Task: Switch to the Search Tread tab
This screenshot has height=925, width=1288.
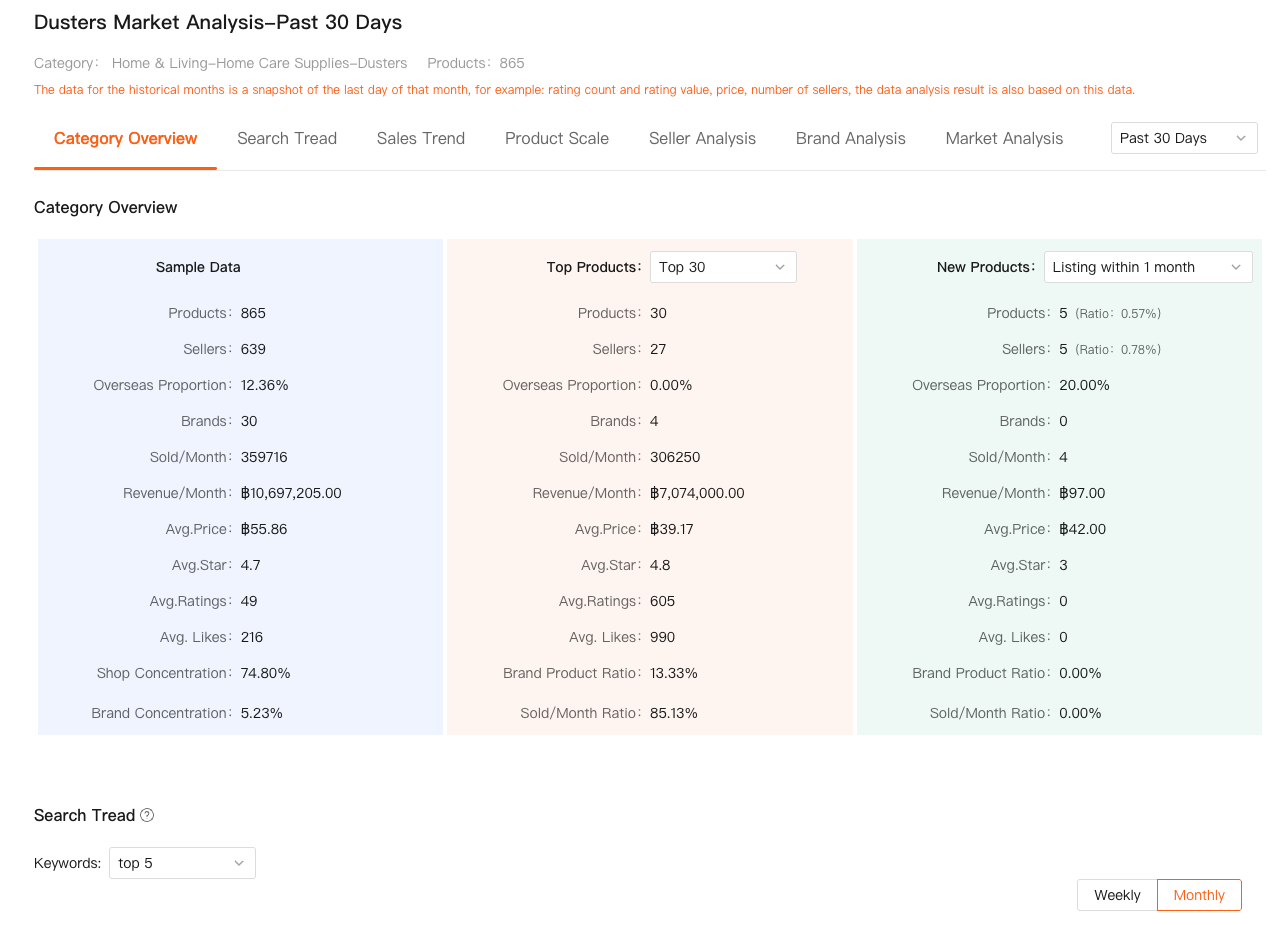Action: [x=287, y=138]
